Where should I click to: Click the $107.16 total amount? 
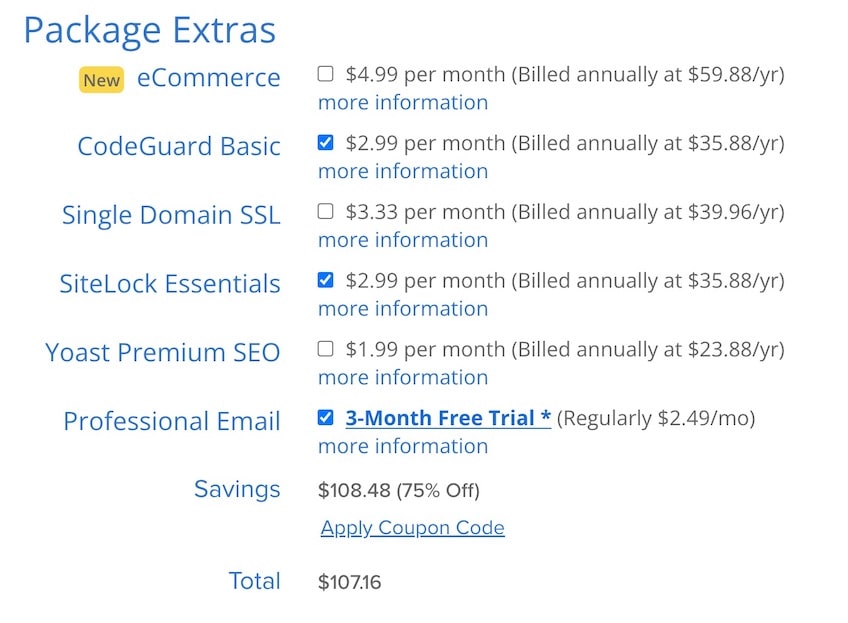click(349, 582)
